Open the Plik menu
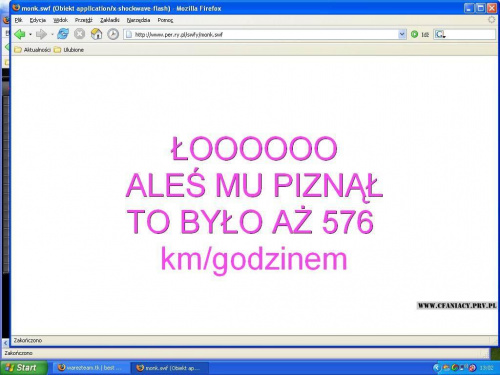Screen dimensions: 500x375 [18, 20]
